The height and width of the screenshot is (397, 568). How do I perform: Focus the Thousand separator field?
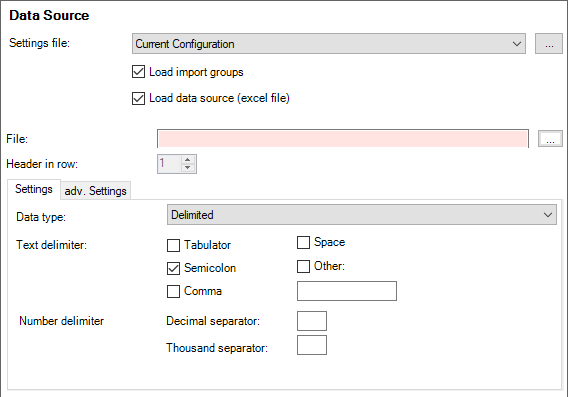(312, 345)
